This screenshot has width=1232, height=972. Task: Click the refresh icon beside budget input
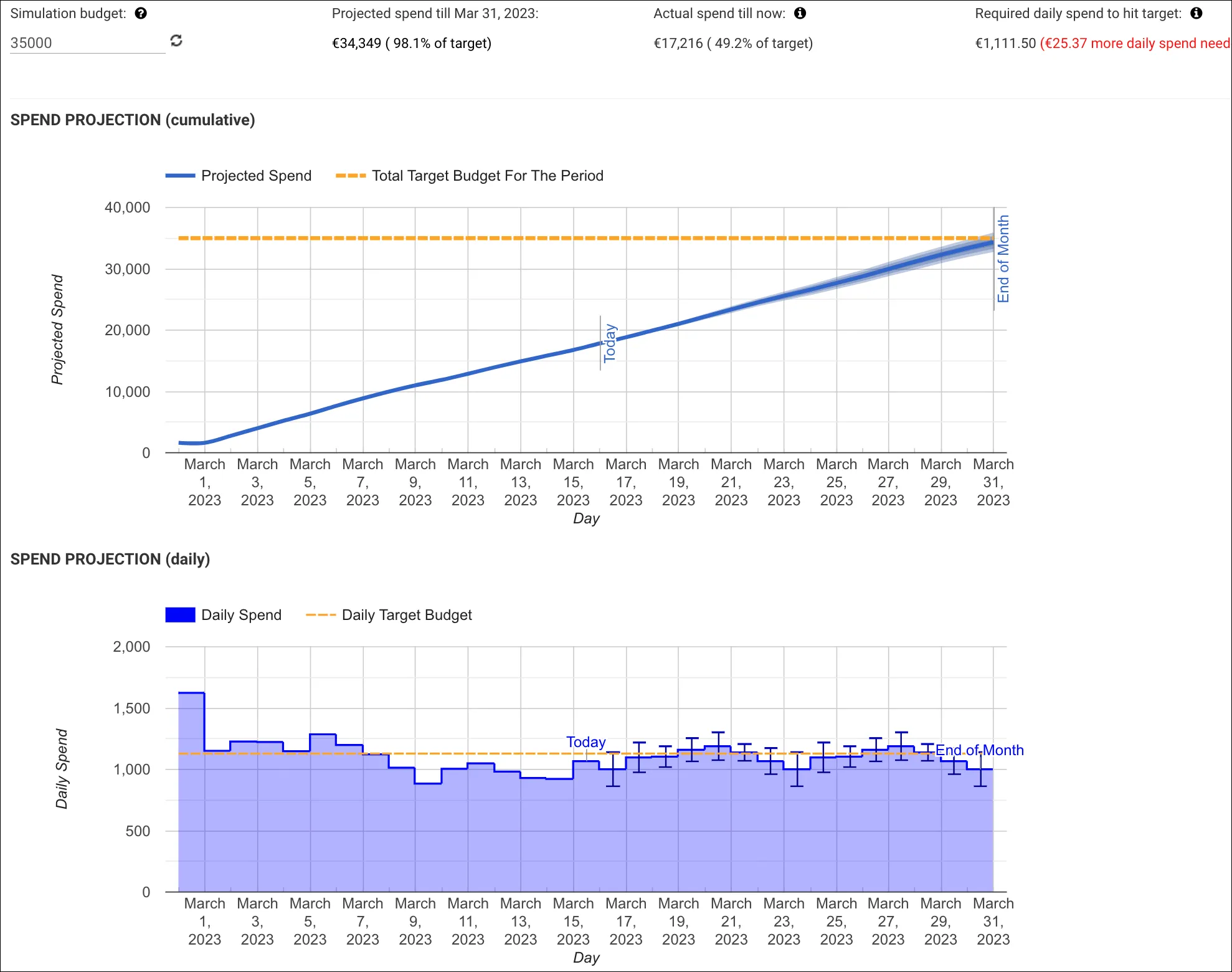[x=176, y=40]
